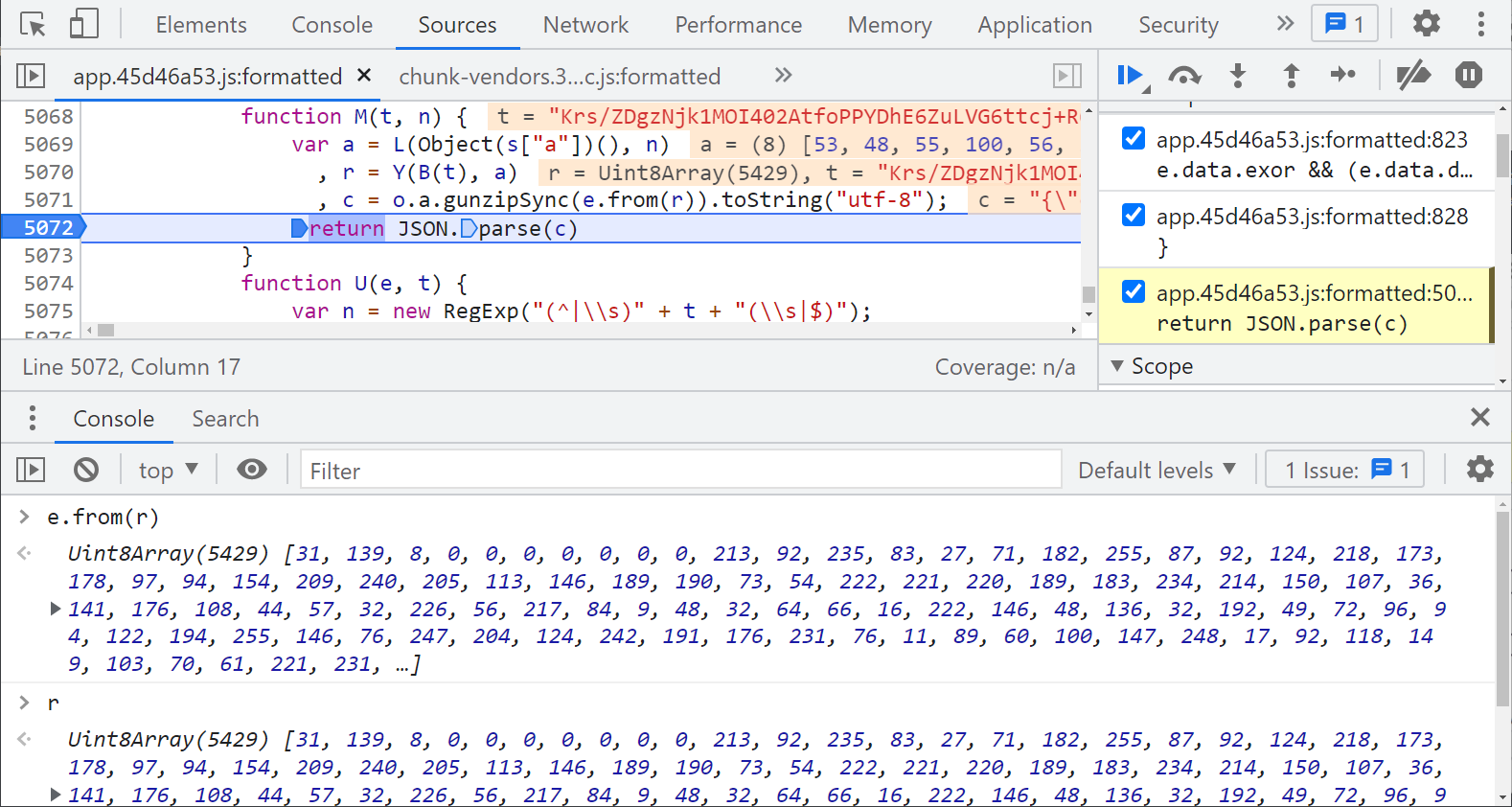Uncheck breakpoint at formatted:823
The width and height of the screenshot is (1512, 807).
(x=1134, y=139)
